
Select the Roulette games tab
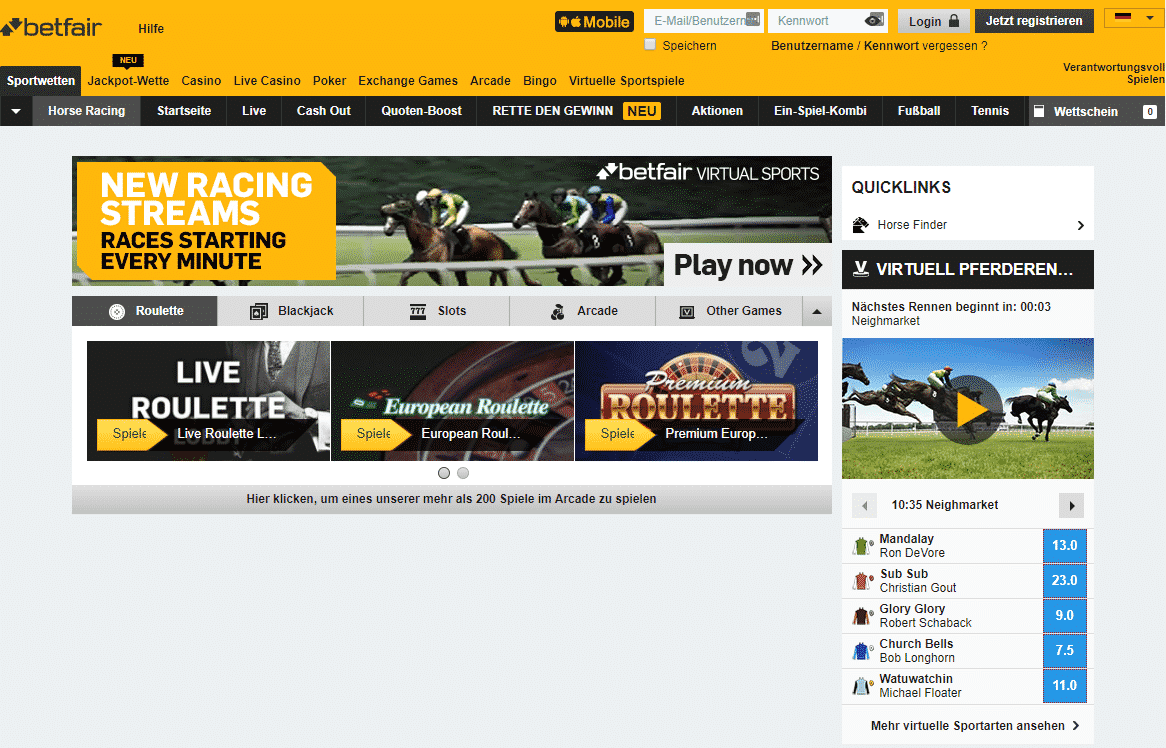tap(144, 311)
